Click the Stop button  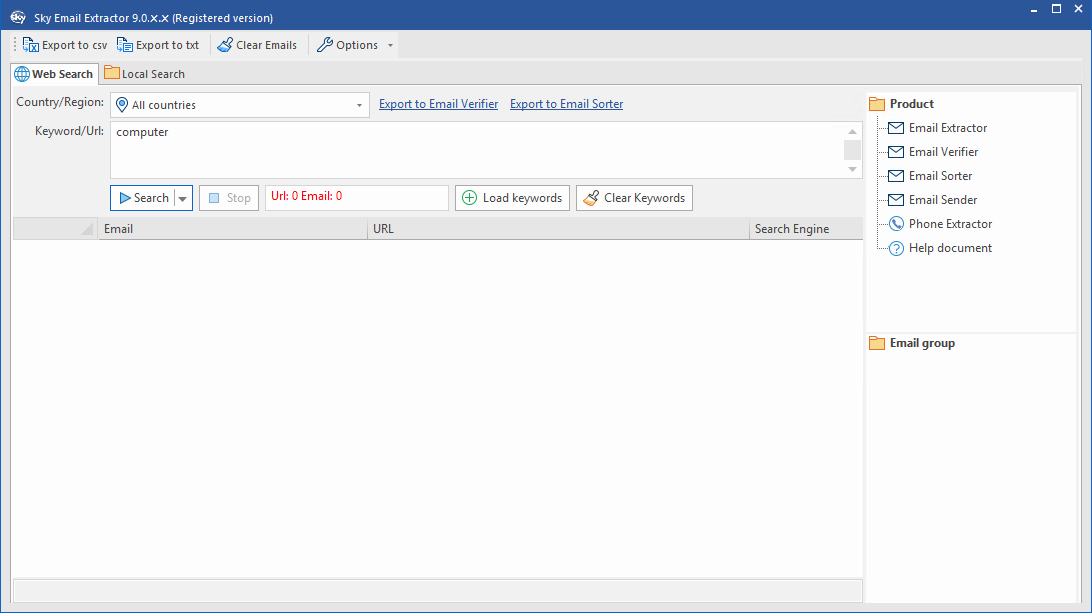[229, 198]
